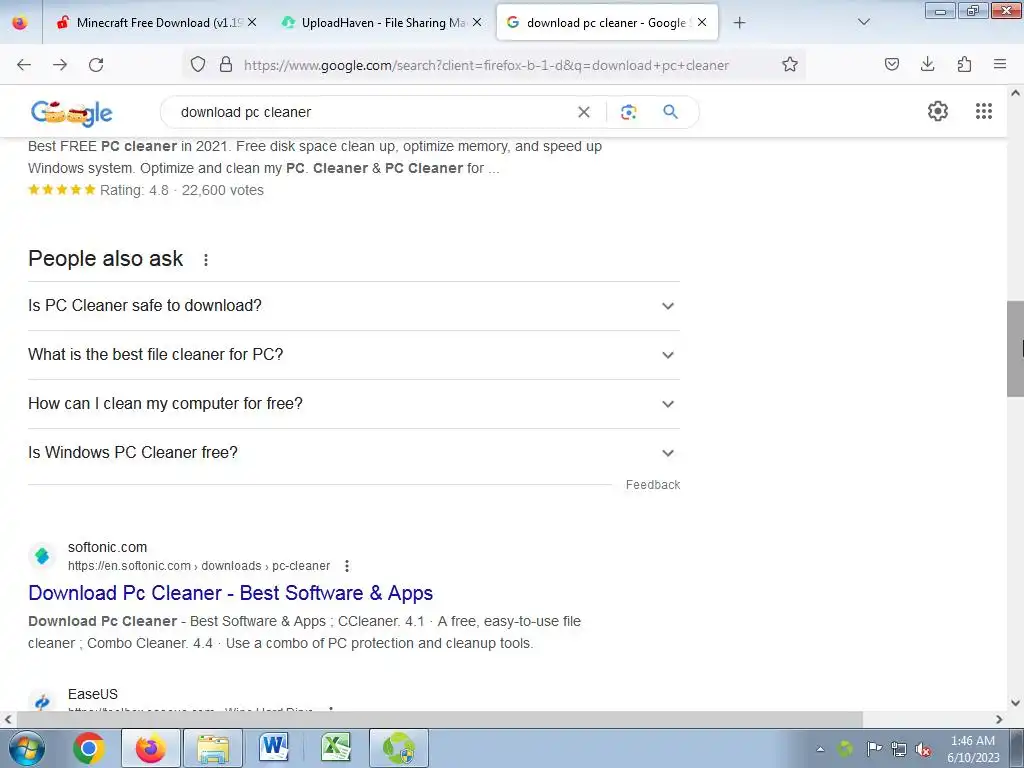Search by image with Google Lens icon
Screen dimensions: 1024x768
[x=628, y=112]
